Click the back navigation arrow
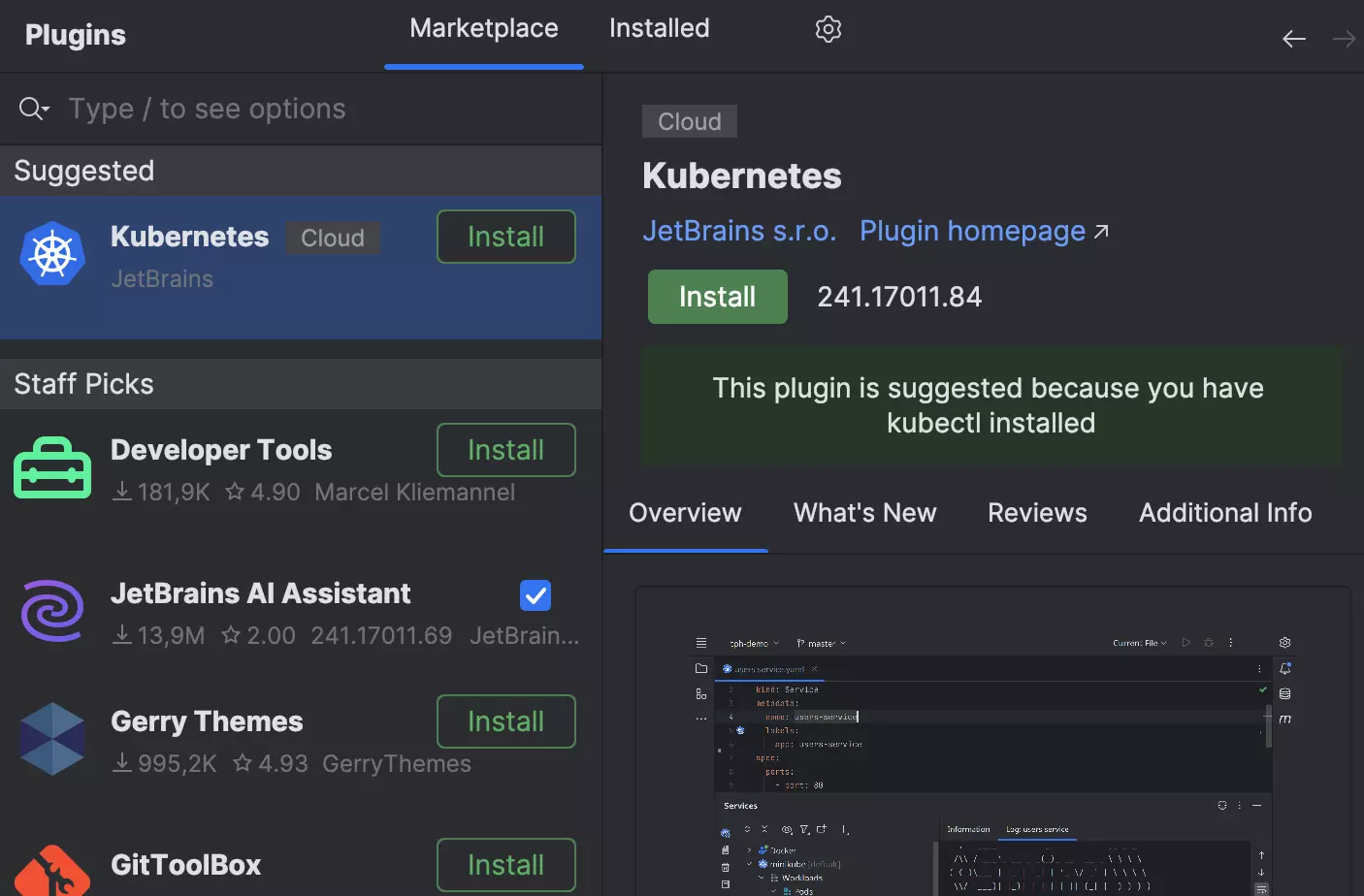Viewport: 1364px width, 896px height. [x=1294, y=38]
